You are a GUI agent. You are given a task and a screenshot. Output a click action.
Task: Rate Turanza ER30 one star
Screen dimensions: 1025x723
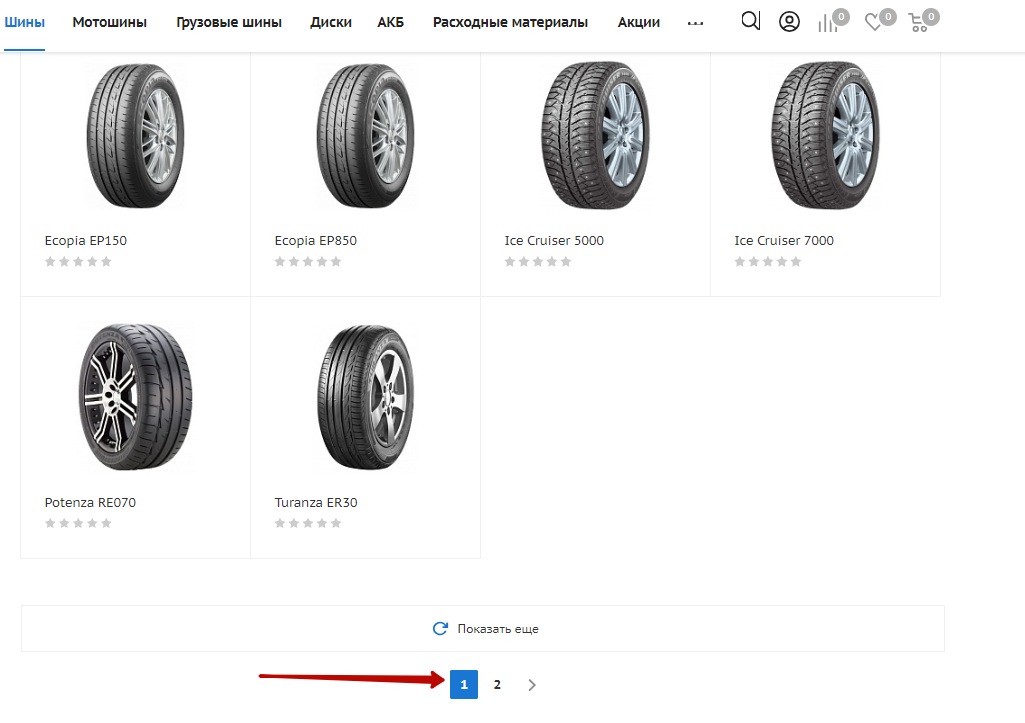coord(280,523)
